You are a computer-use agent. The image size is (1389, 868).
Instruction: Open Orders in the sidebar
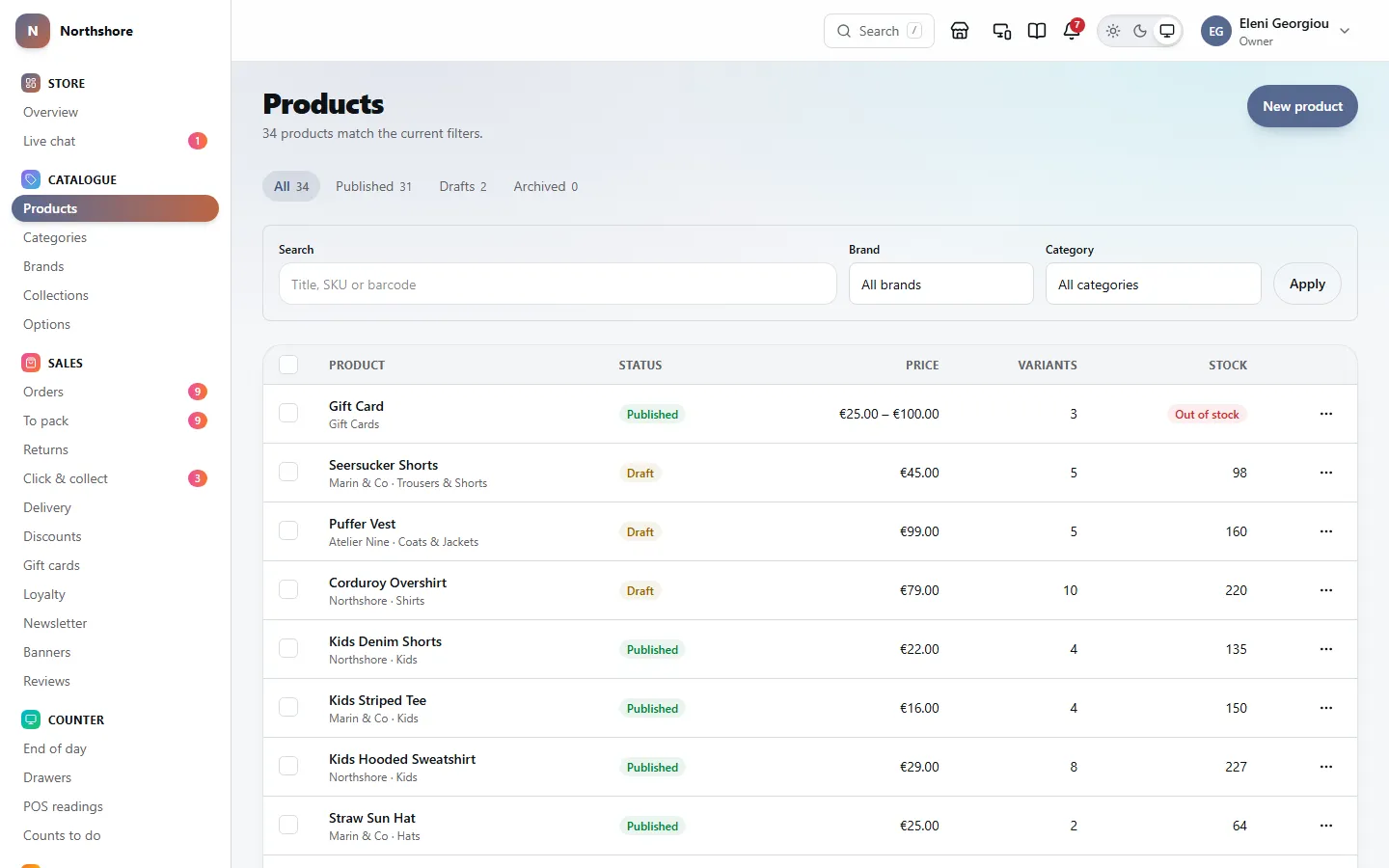(x=115, y=392)
